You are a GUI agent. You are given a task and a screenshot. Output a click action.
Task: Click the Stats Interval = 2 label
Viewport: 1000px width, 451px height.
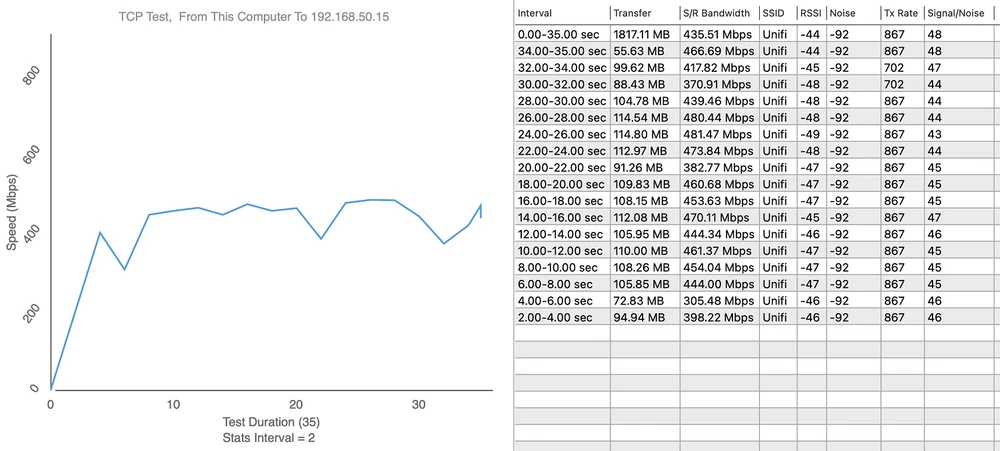pos(269,437)
